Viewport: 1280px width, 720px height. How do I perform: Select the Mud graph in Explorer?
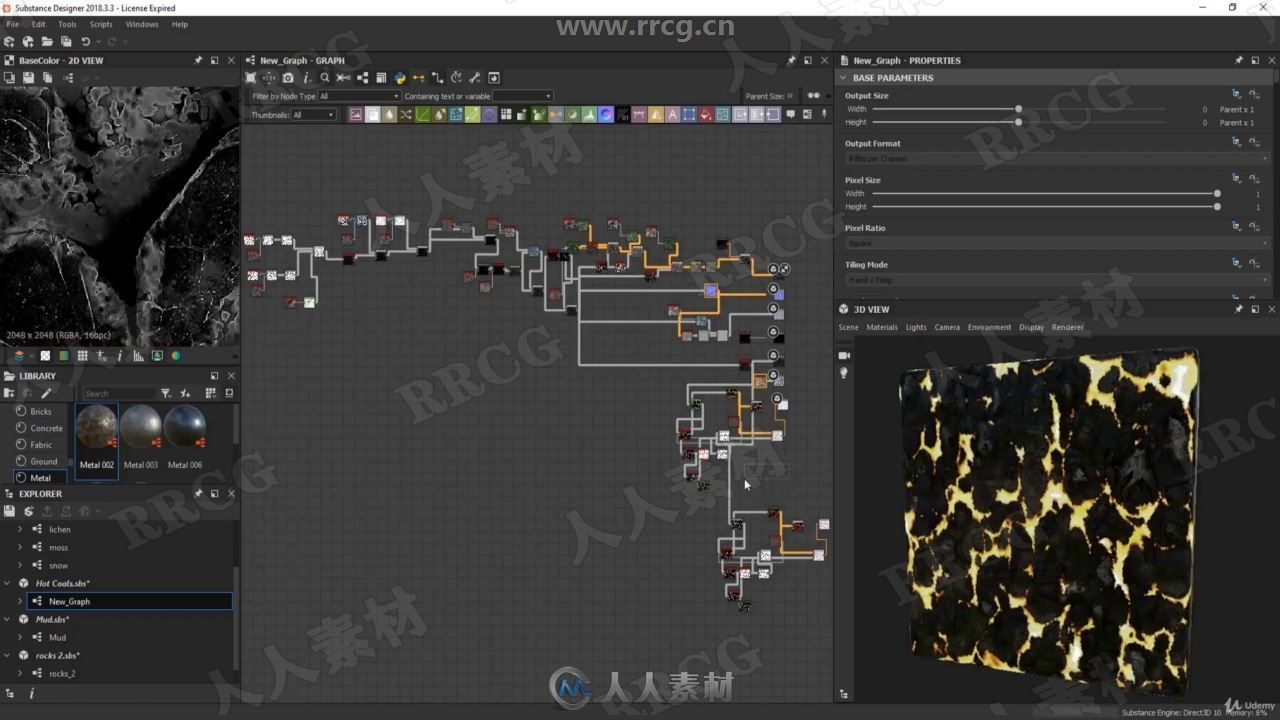pos(57,637)
